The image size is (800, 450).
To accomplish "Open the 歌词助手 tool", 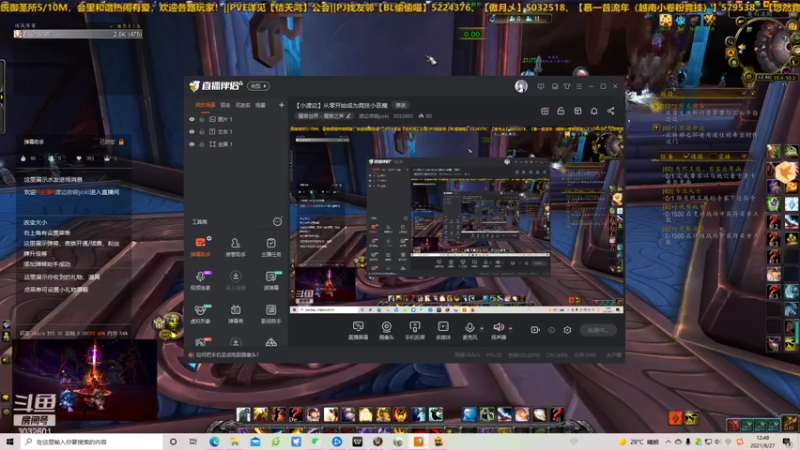I will pos(271,314).
